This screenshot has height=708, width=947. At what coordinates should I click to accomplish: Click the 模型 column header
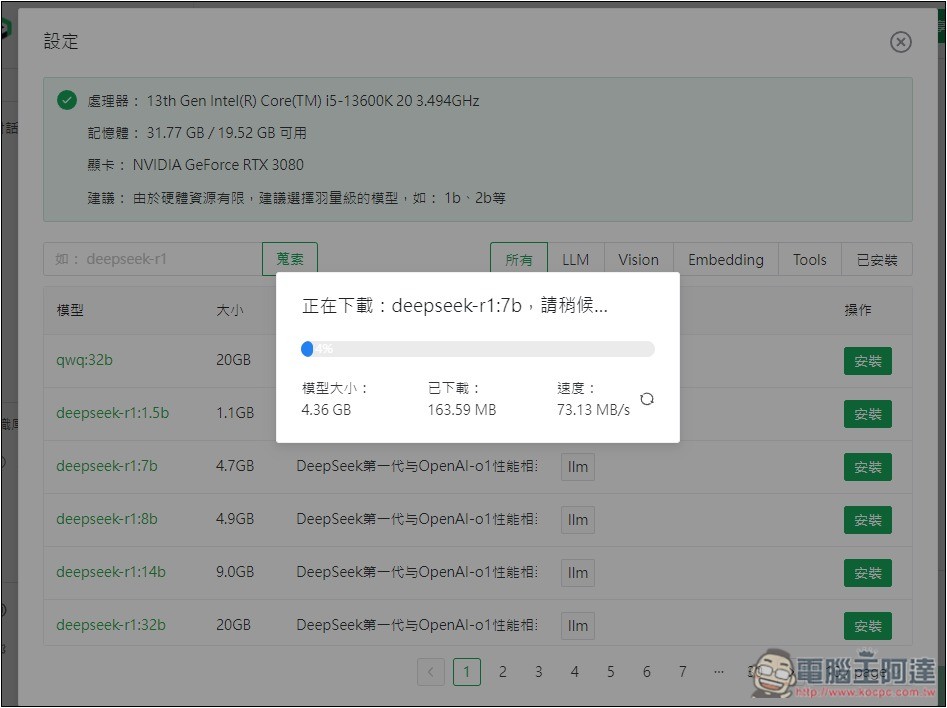click(x=70, y=311)
